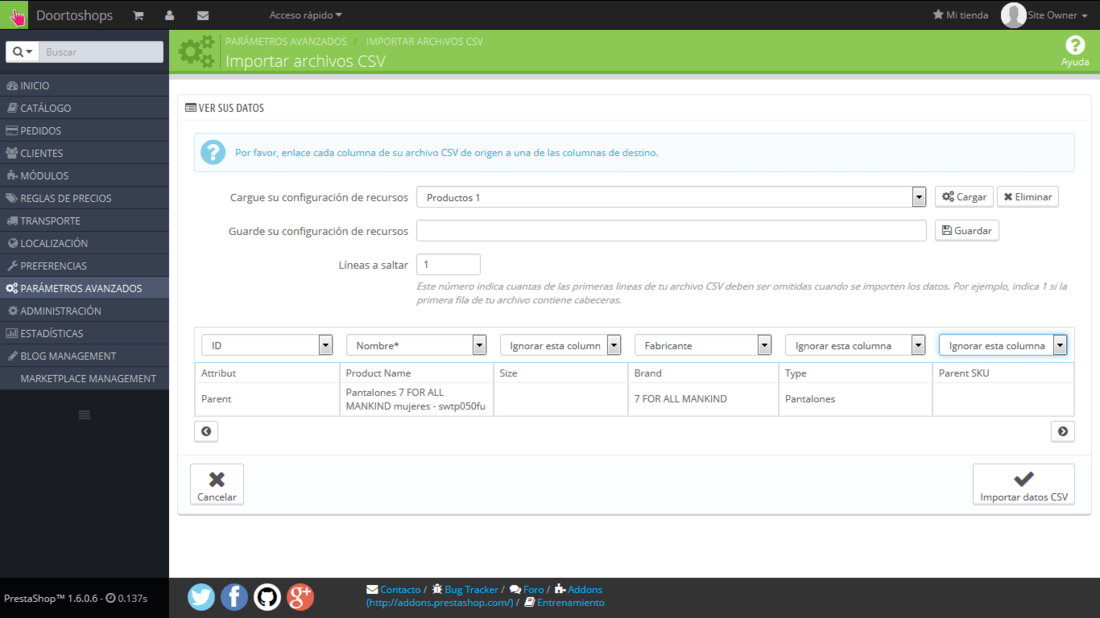Viewport: 1100px width, 618px height.
Task: Focus the Buscar search field
Action: pyautogui.click(x=101, y=52)
